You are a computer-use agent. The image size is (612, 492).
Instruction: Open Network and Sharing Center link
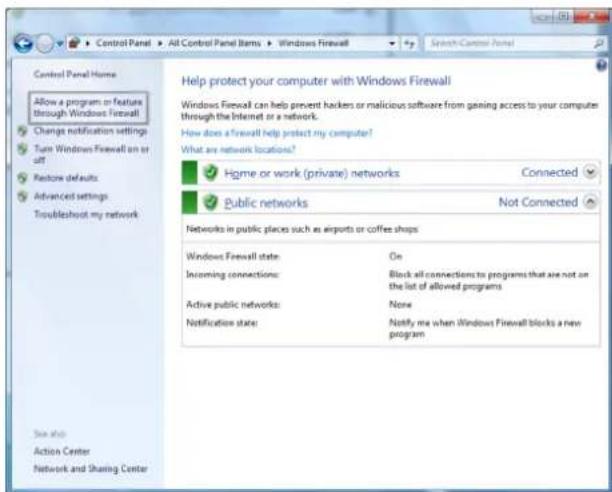[91, 469]
